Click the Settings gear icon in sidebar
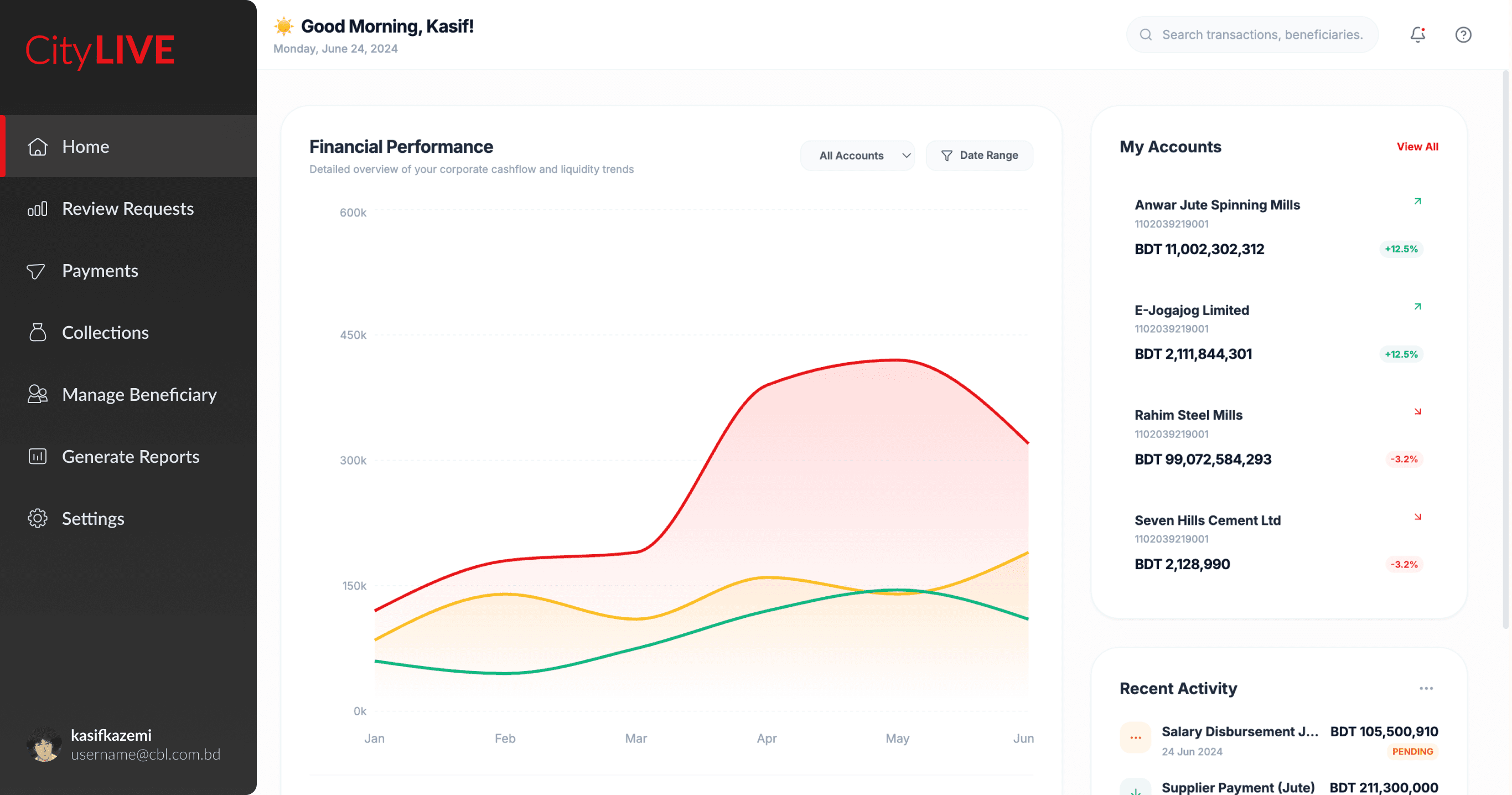The image size is (1512, 795). [x=38, y=518]
